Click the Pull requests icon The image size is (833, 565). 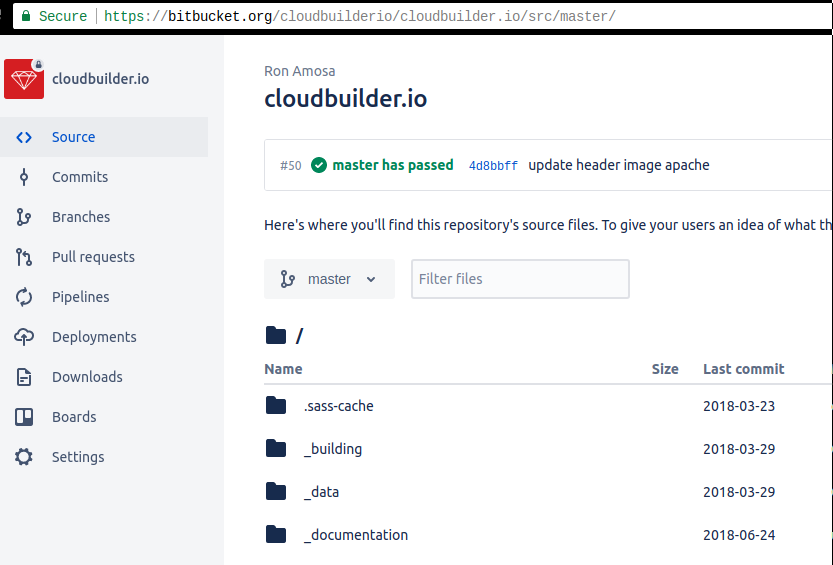coord(24,257)
